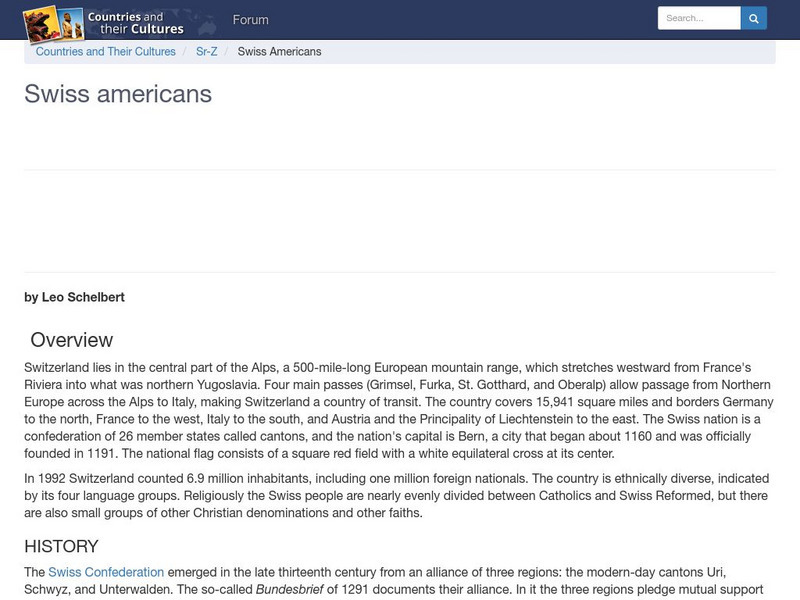Click the site logo picture in navbar
This screenshot has height=600, width=800.
coord(53,20)
